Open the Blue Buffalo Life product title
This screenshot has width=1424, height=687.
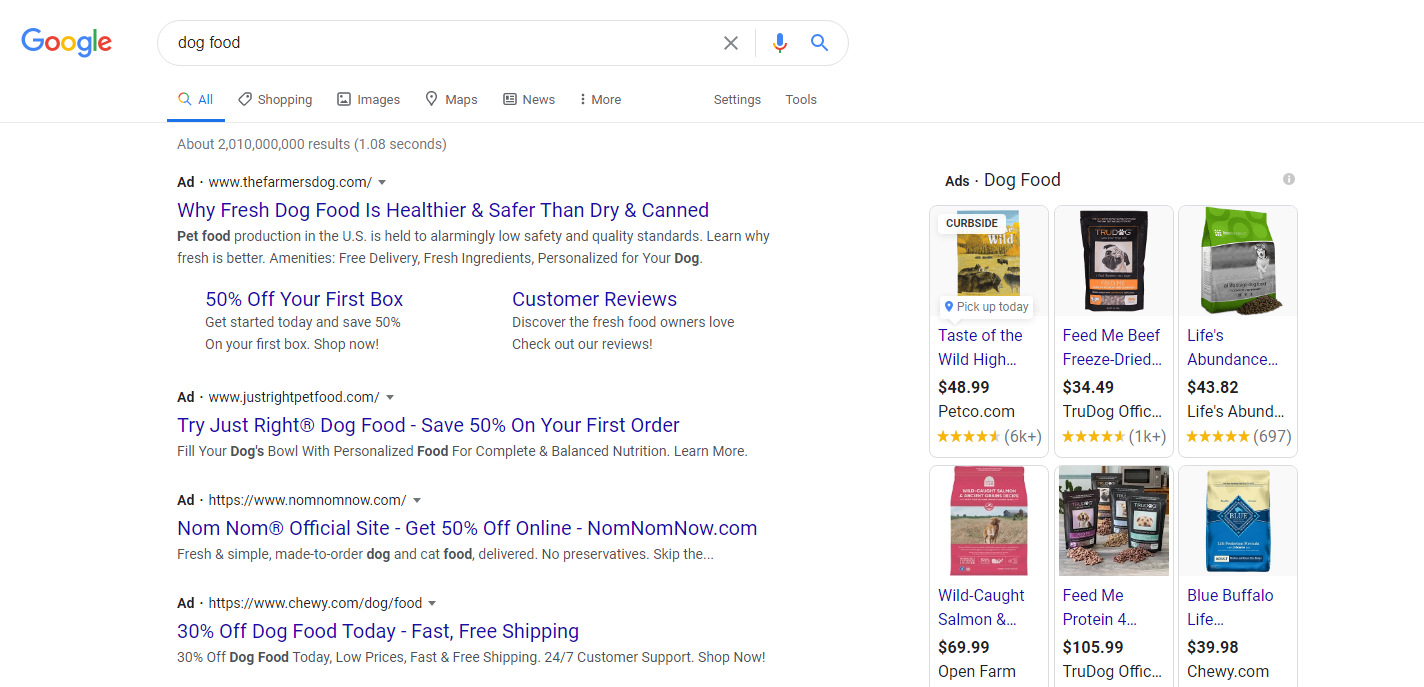(1230, 607)
